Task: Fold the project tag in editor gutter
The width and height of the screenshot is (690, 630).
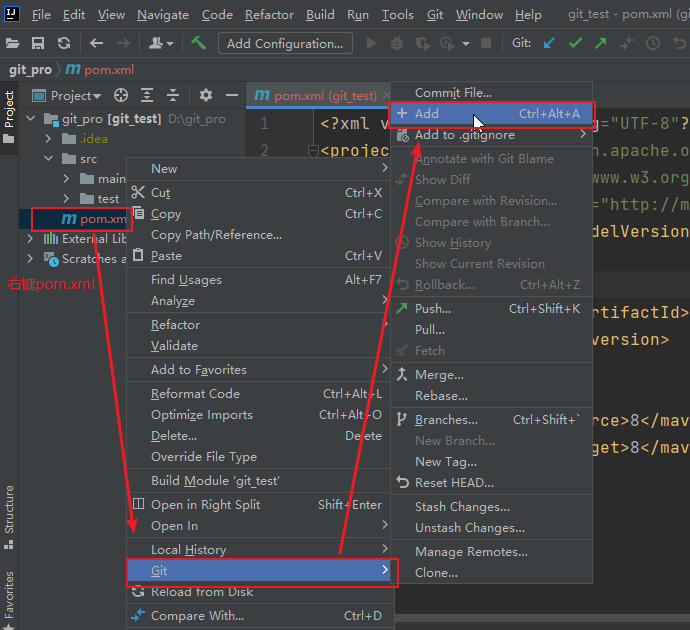Action: pos(313,151)
